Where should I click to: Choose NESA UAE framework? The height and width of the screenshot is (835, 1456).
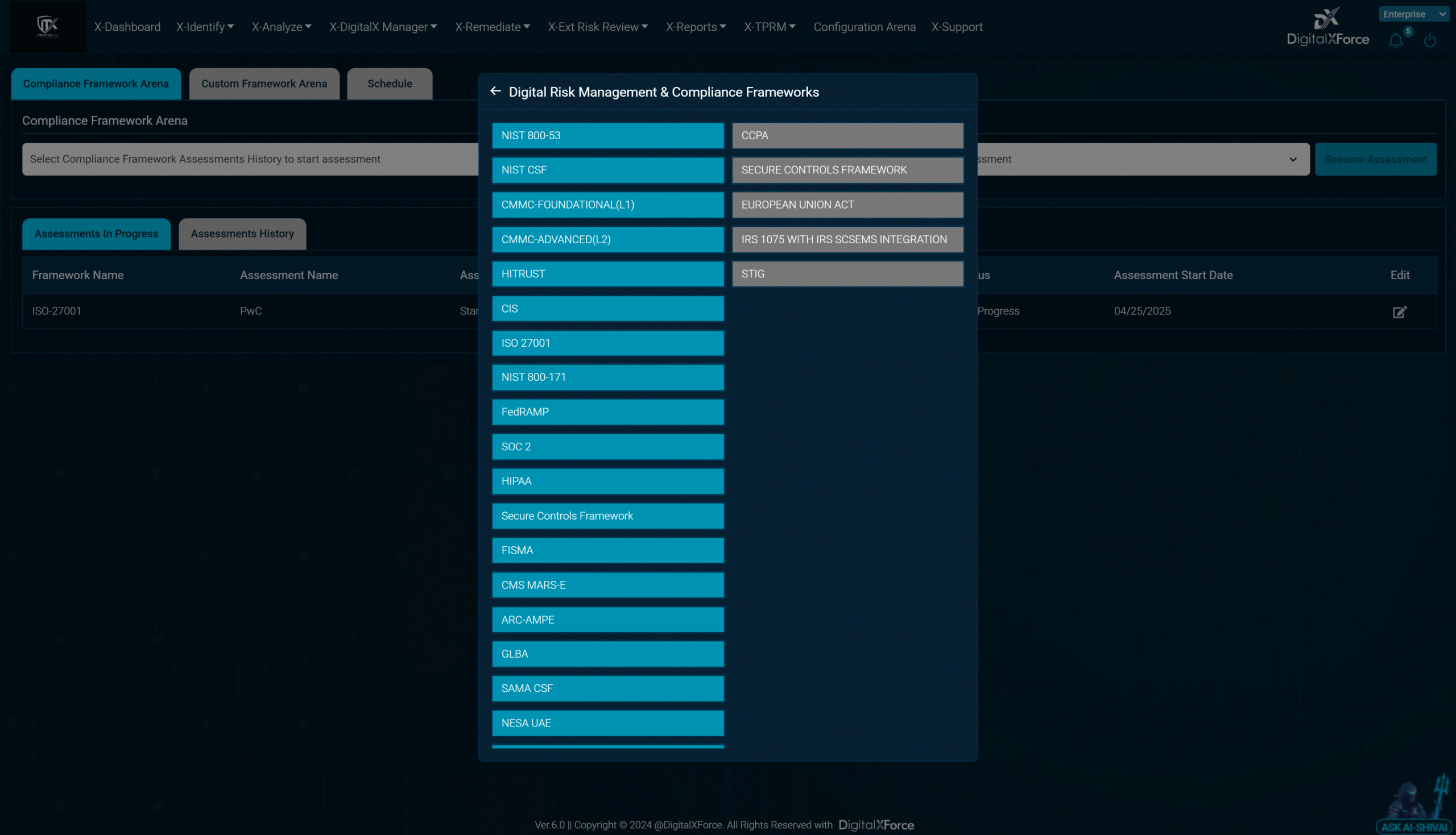(x=607, y=723)
